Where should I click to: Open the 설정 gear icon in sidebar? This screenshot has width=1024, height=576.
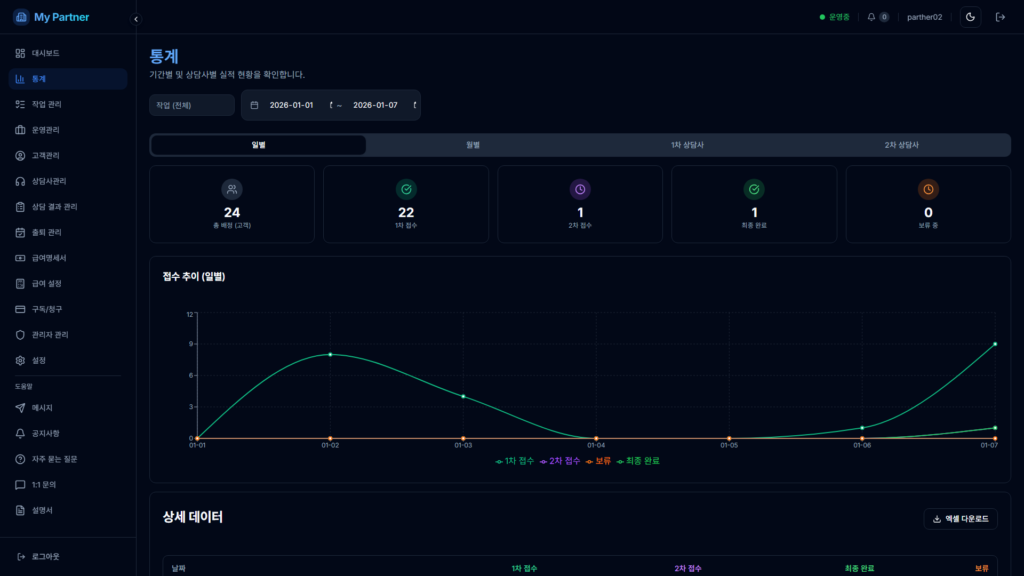click(20, 360)
